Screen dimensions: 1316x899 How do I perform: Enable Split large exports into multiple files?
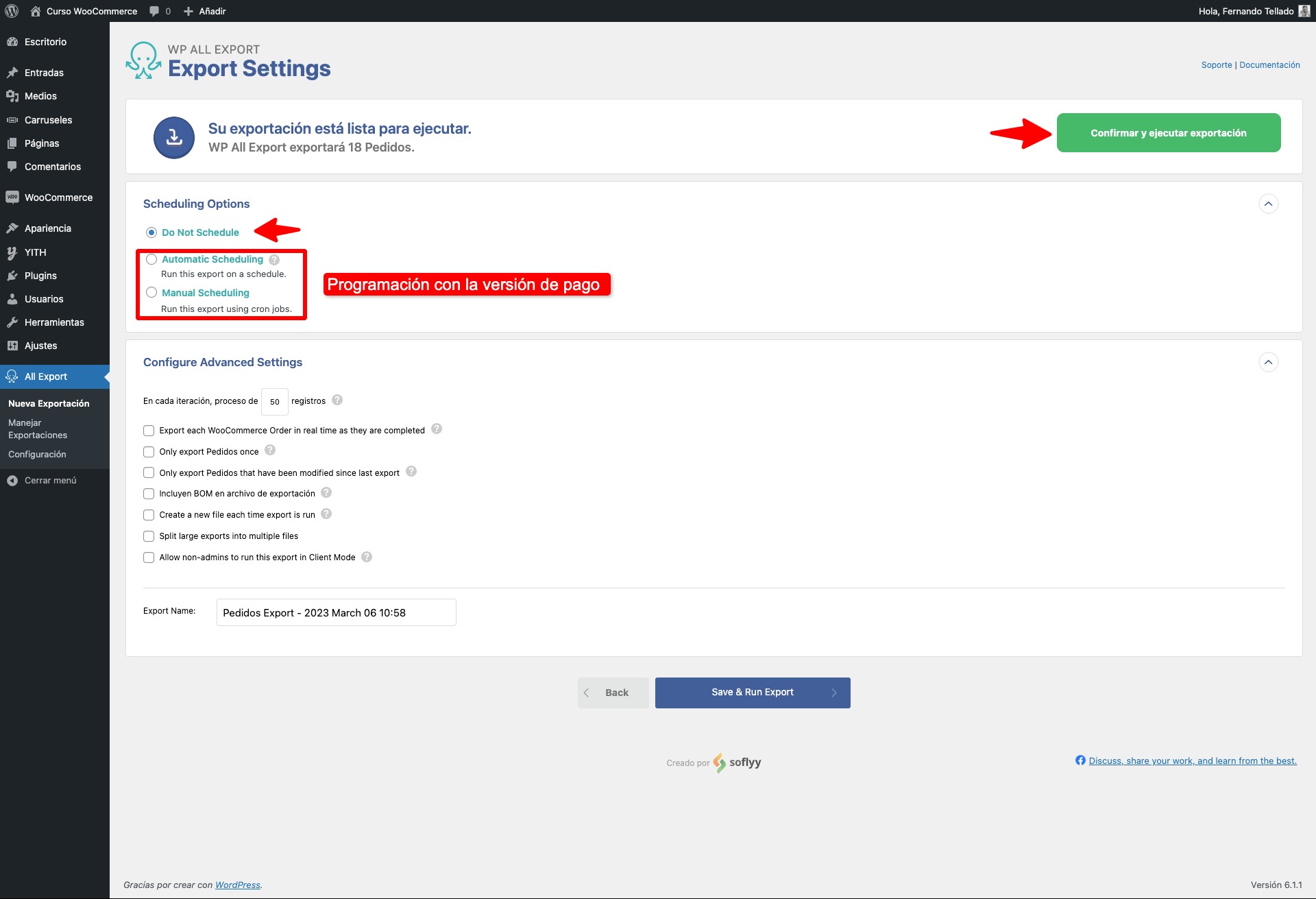pyautogui.click(x=149, y=536)
